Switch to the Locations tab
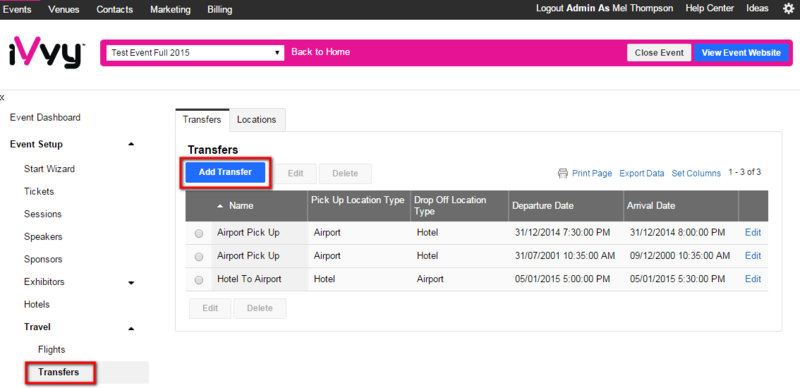The image size is (800, 388). click(x=257, y=119)
